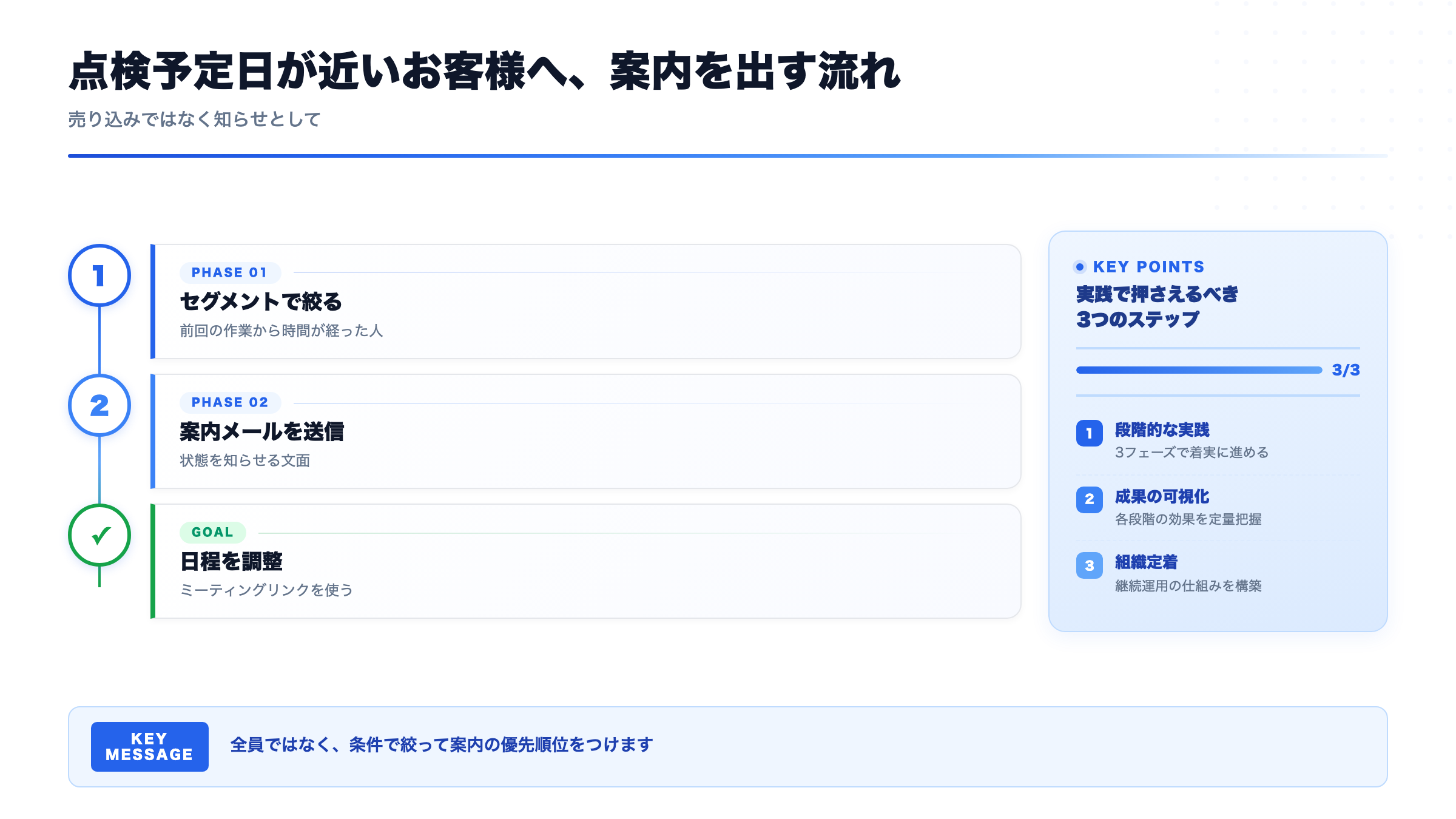Click the text 状態を知らせる文面

(245, 460)
